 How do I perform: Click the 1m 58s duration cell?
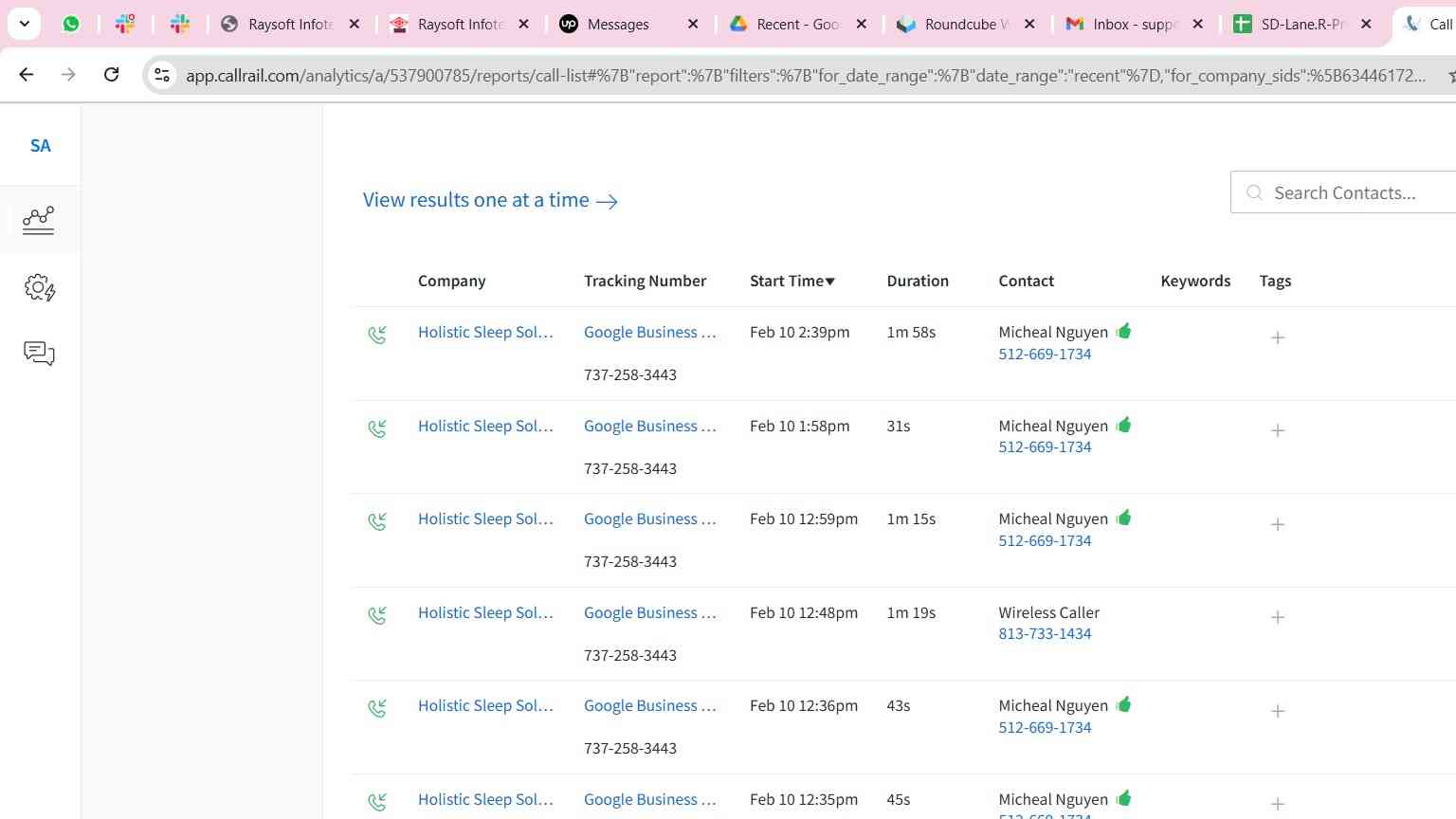(911, 332)
